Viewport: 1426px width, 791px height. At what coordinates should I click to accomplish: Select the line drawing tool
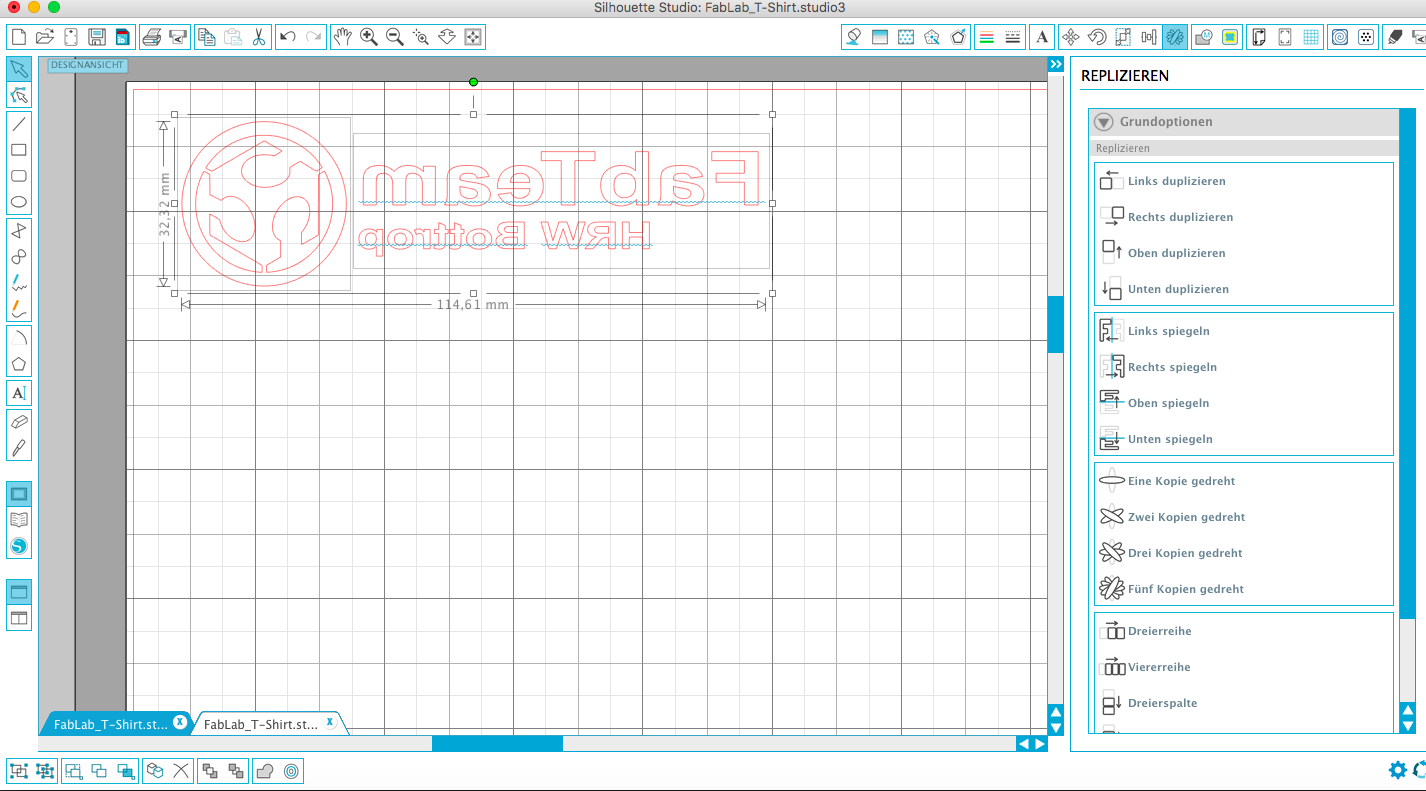click(x=19, y=124)
